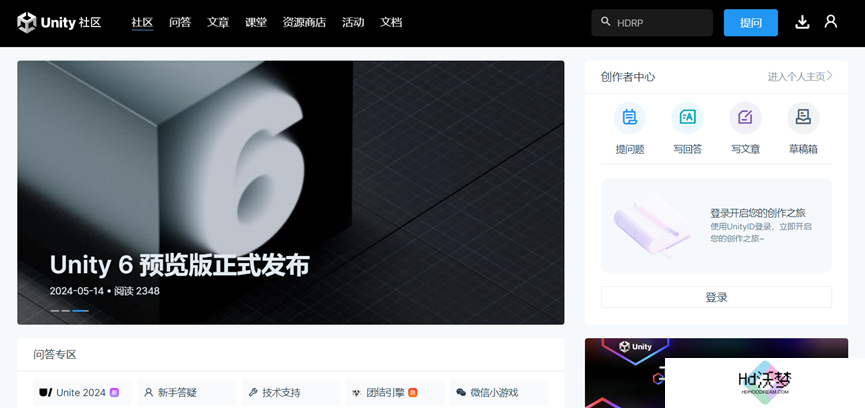Open 新手答疑 category
Screen dimensions: 865x408
186,393
